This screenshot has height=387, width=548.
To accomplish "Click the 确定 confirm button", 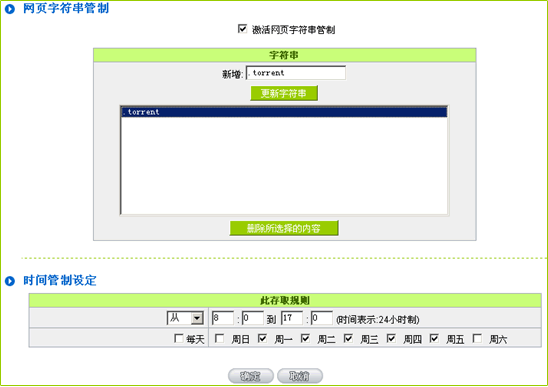I will 251,376.
